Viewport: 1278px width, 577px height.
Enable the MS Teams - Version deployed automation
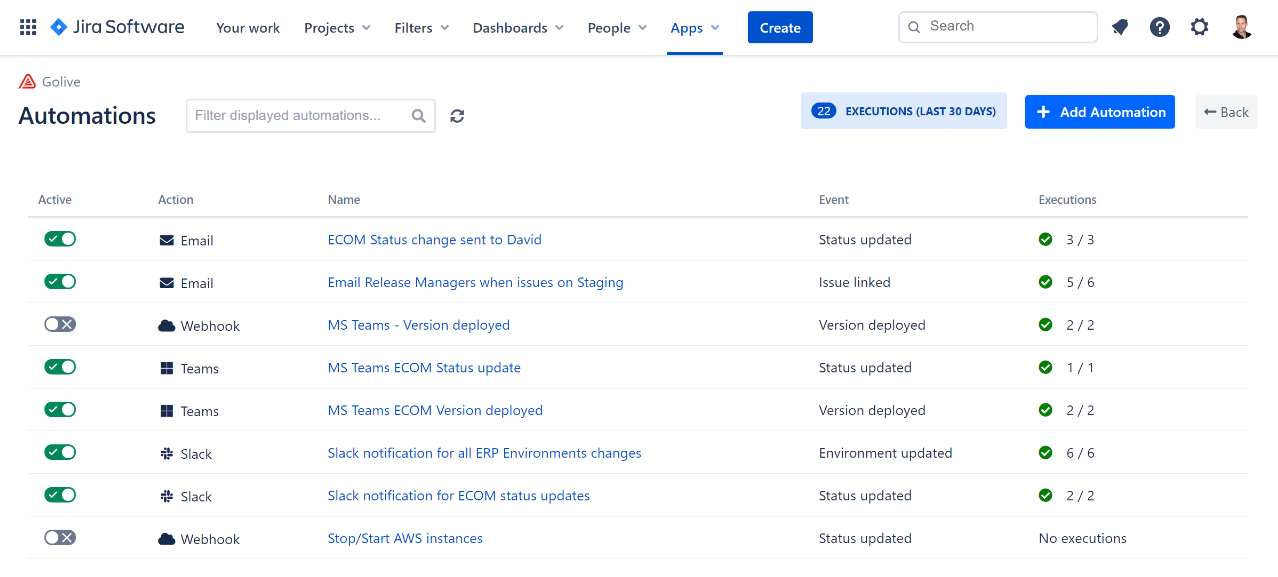[60, 324]
